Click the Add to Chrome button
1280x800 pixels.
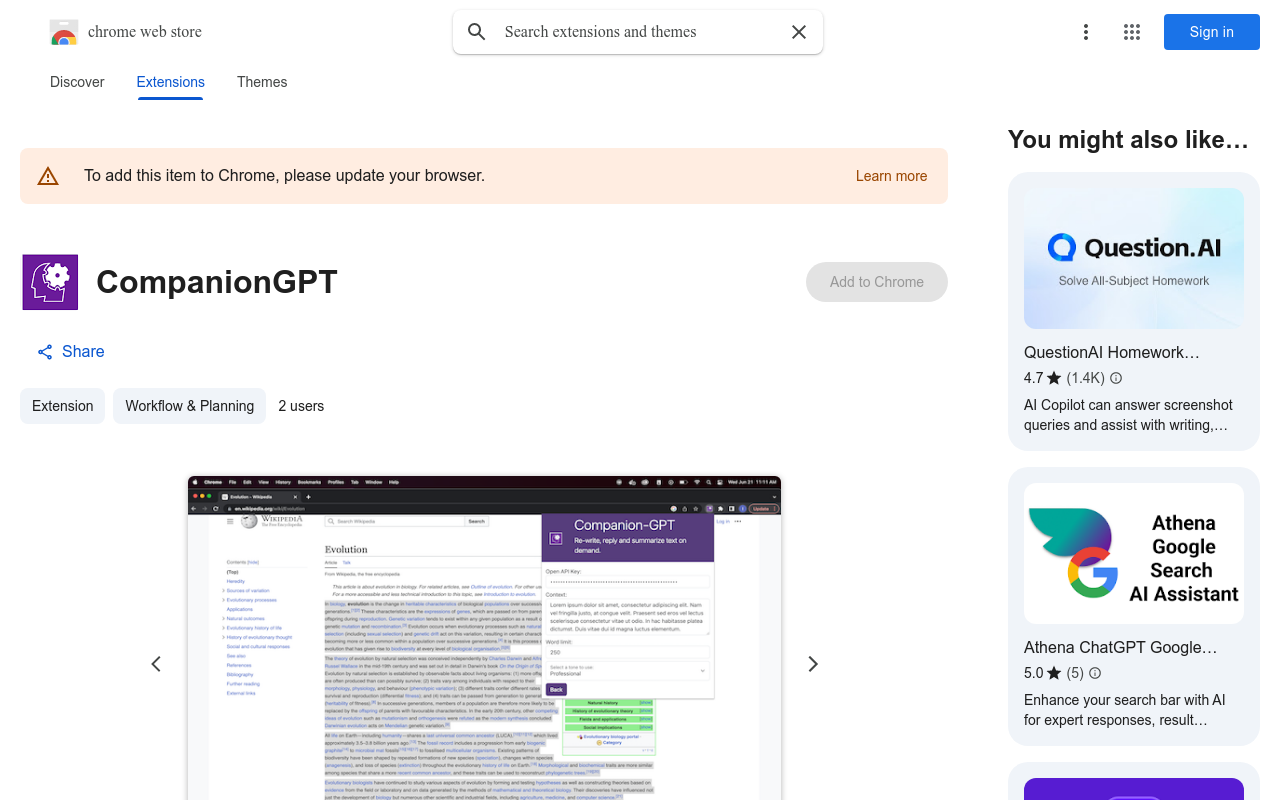(877, 282)
